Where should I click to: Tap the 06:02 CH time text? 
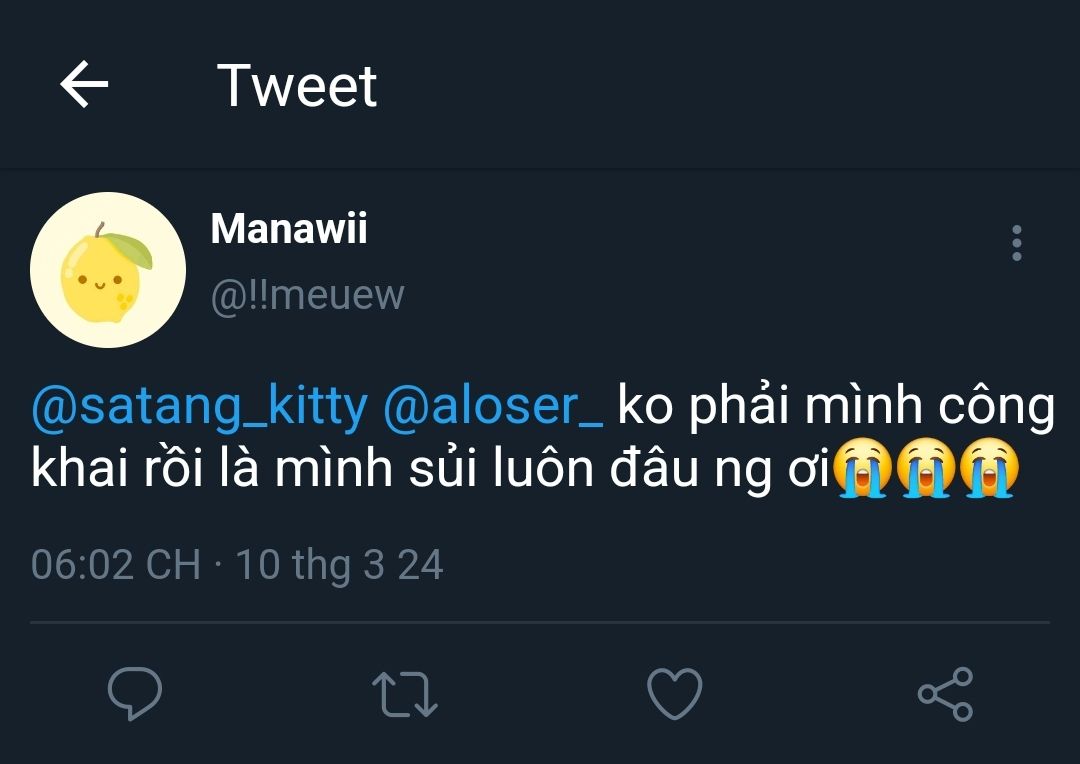115,565
